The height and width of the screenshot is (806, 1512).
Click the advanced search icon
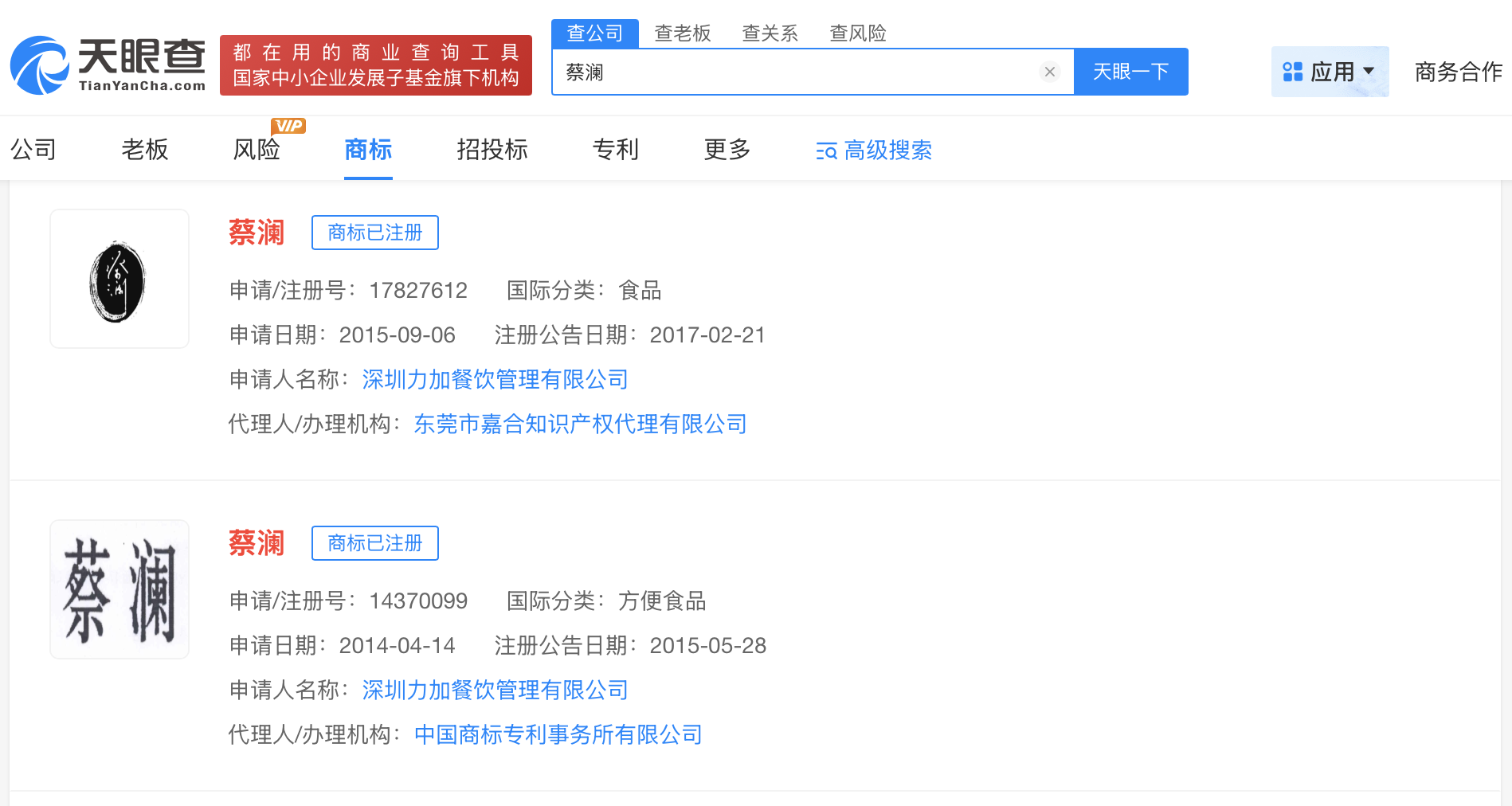tap(826, 151)
